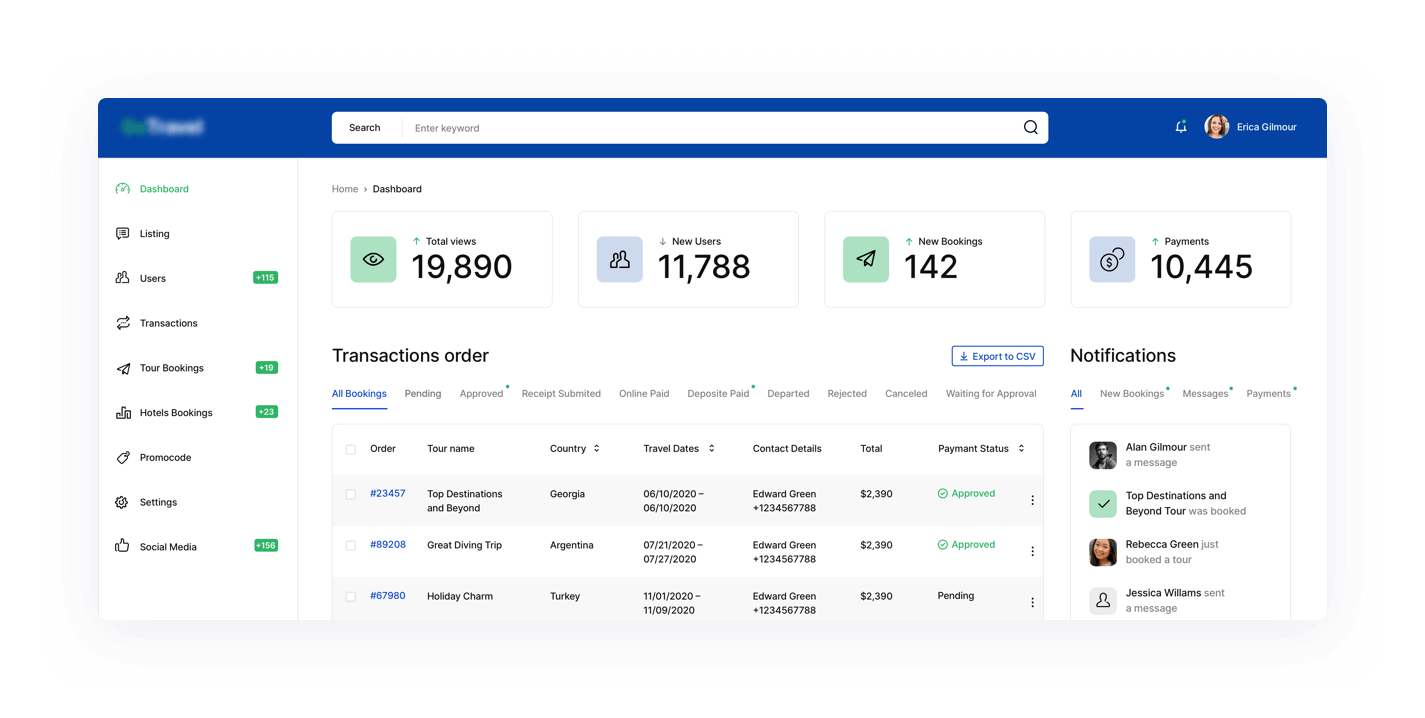Viewport: 1425px width, 718px height.
Task: Open order link #67980
Action: pyautogui.click(x=387, y=596)
